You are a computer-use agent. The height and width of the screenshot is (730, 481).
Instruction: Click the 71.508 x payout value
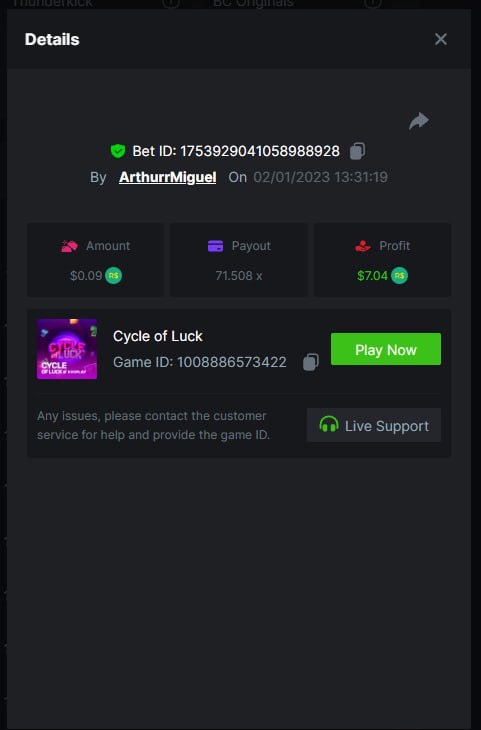[x=238, y=276]
